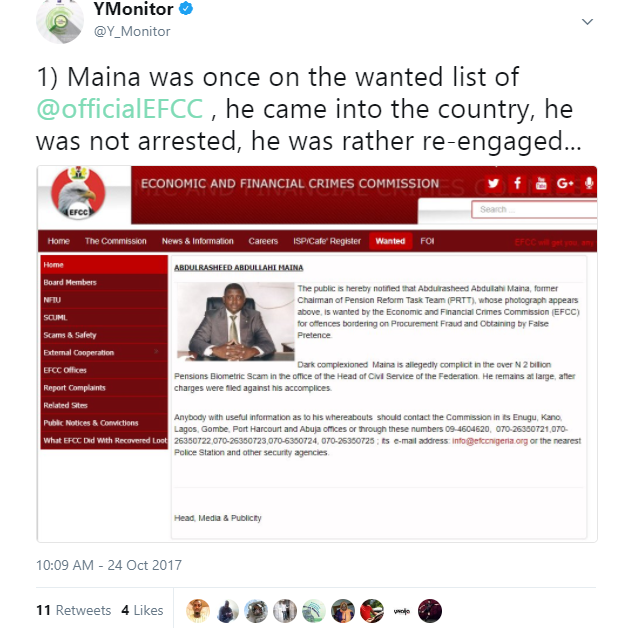Click the 11 Retweets count

[73, 610]
